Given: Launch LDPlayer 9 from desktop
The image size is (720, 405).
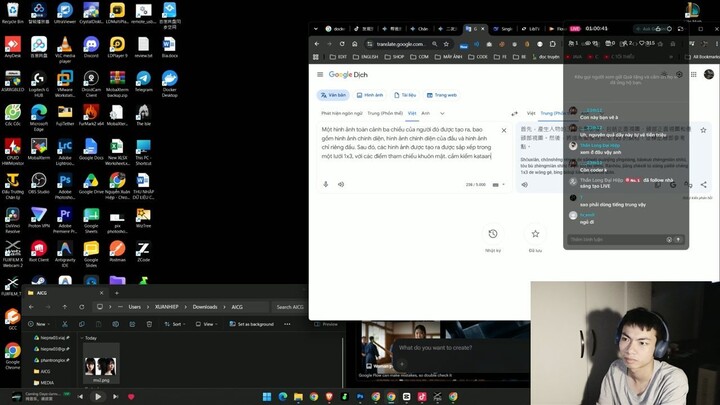Looking at the screenshot, I should click(x=117, y=47).
